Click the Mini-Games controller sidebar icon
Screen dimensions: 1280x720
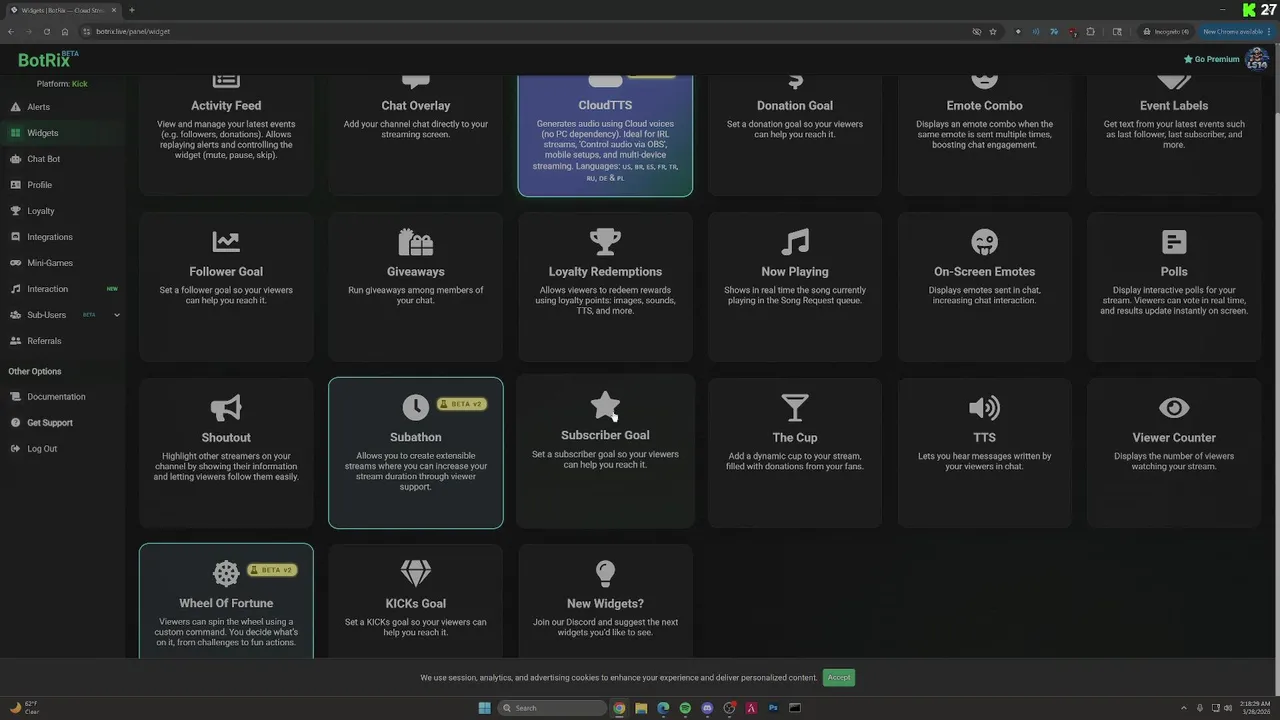[16, 263]
